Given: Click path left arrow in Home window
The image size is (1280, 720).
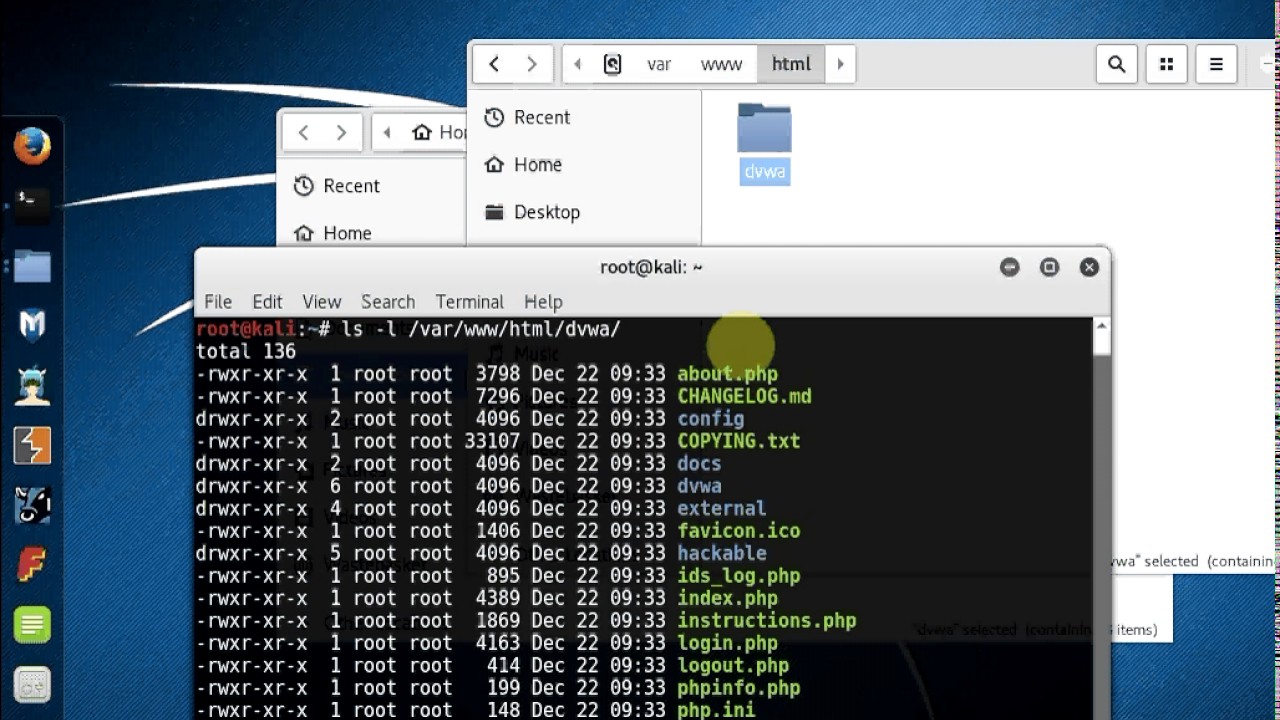Looking at the screenshot, I should [x=387, y=132].
